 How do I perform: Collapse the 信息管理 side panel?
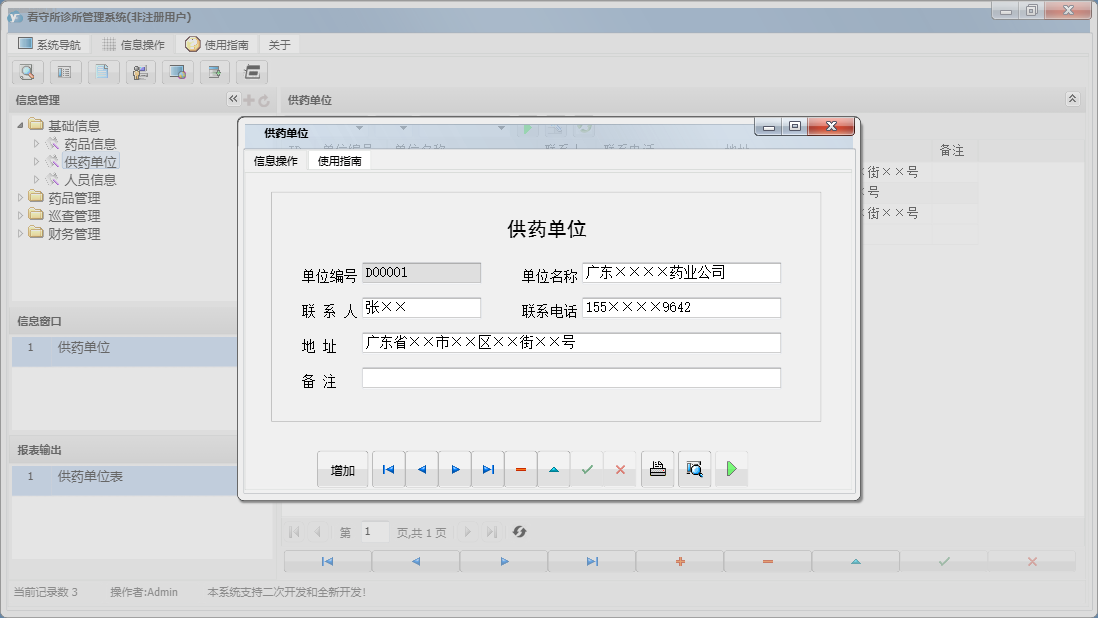click(x=233, y=99)
